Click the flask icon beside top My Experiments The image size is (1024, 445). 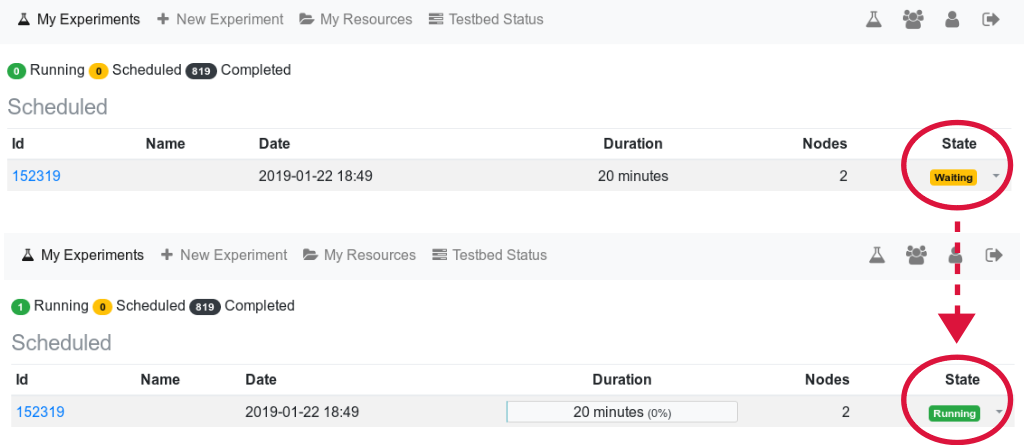24,20
